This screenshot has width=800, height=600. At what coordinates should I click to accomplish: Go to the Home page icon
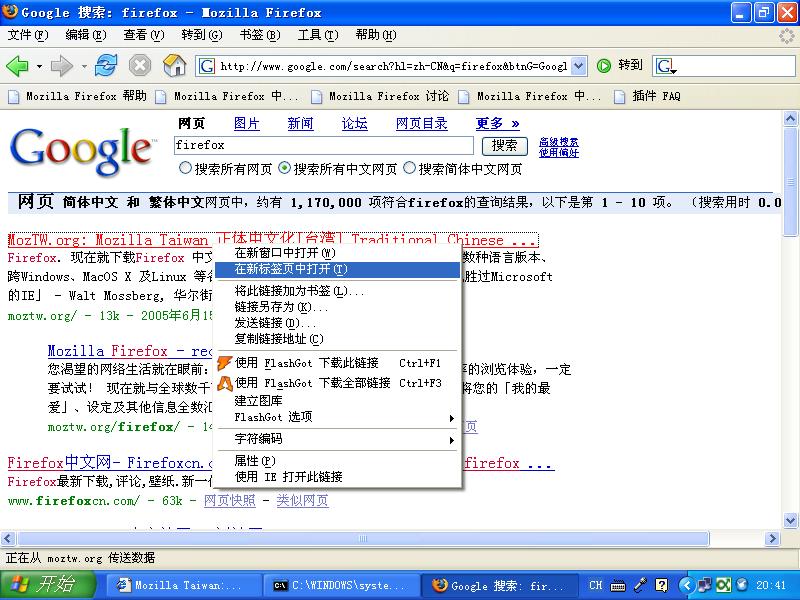174,66
